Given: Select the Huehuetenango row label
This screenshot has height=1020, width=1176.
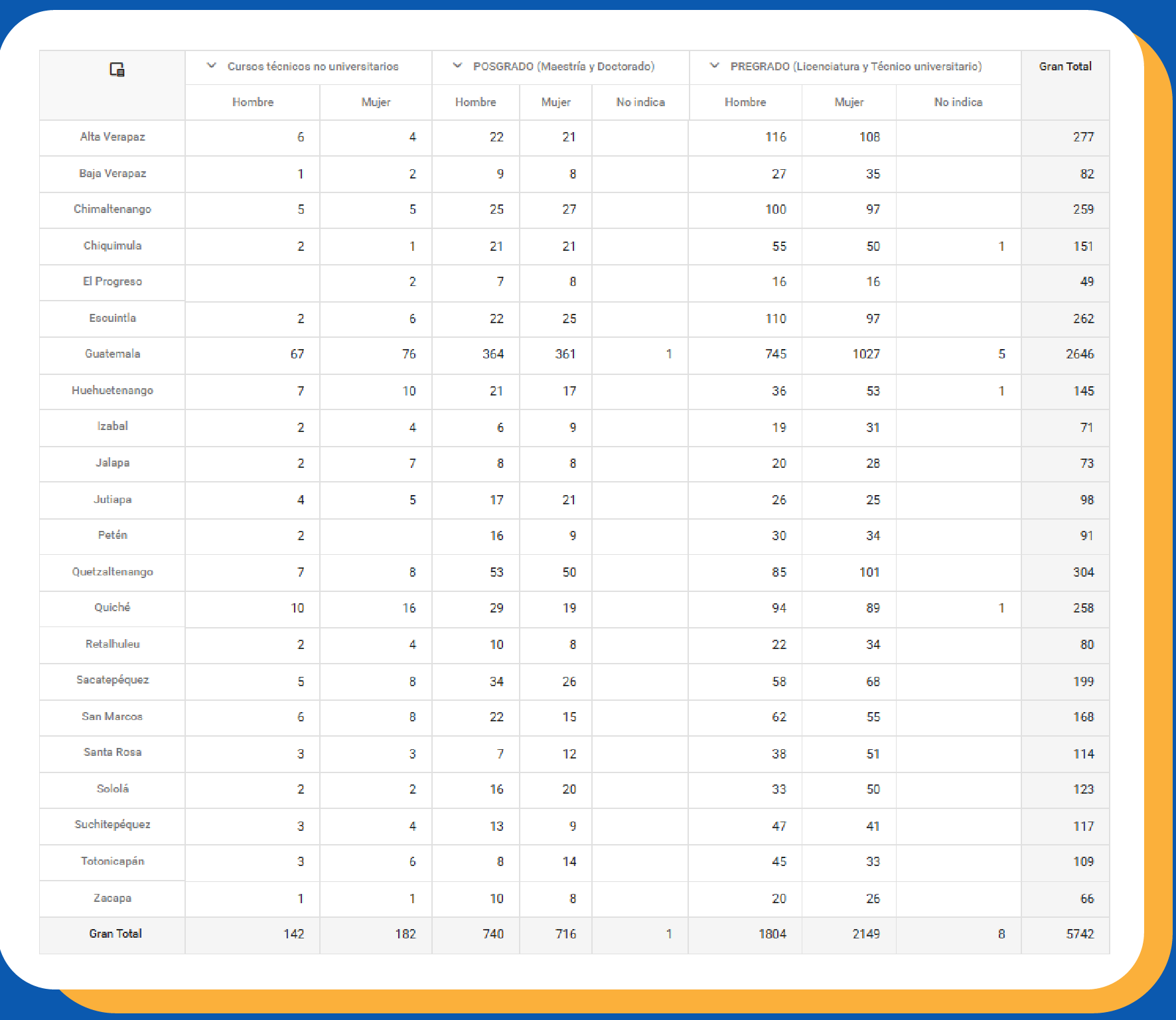Looking at the screenshot, I should (113, 390).
